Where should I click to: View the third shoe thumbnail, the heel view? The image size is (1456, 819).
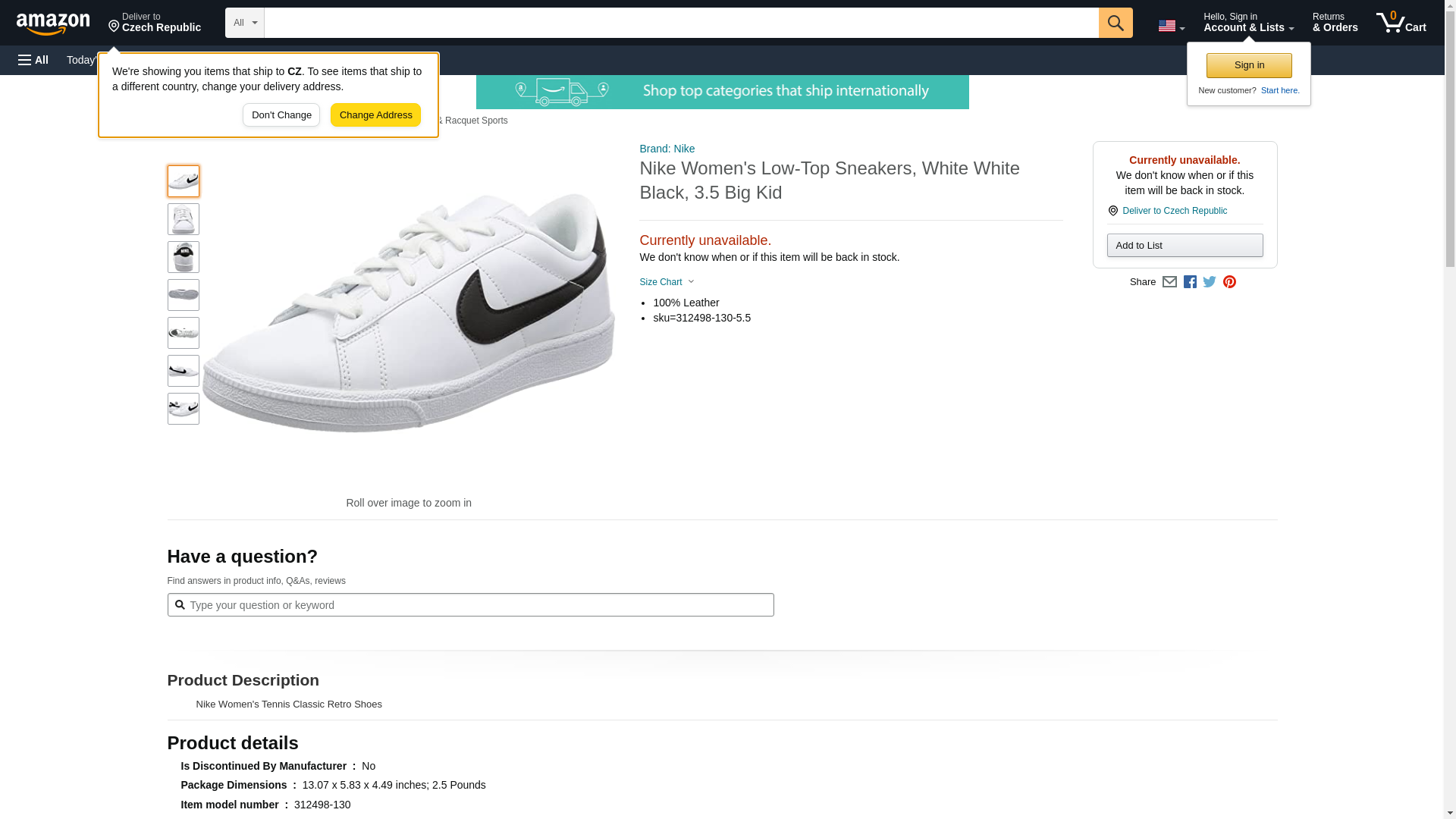184,257
